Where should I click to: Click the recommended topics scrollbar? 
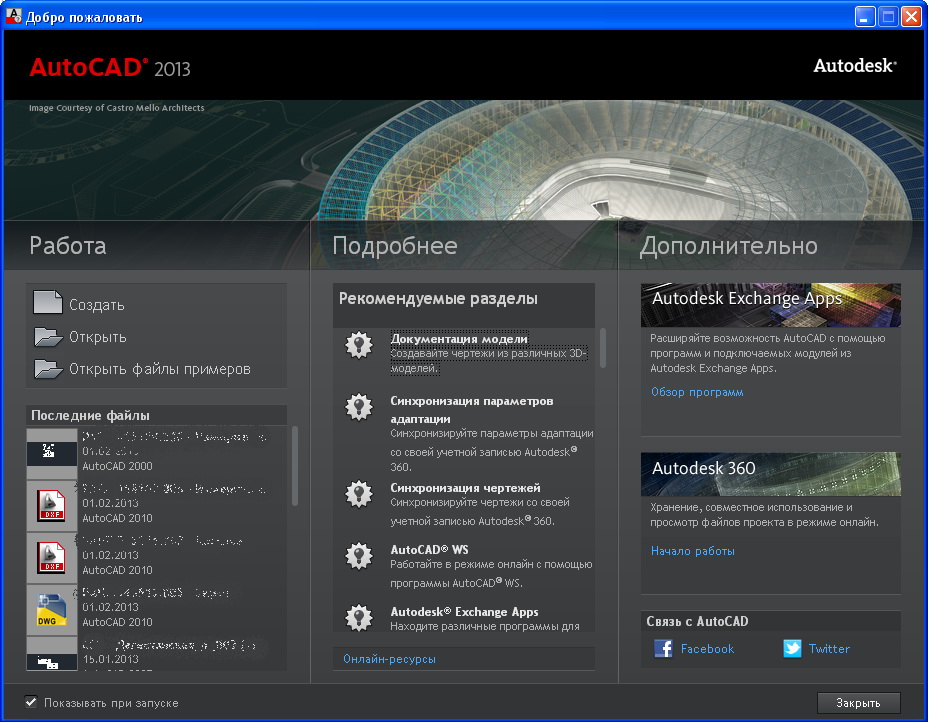point(603,348)
